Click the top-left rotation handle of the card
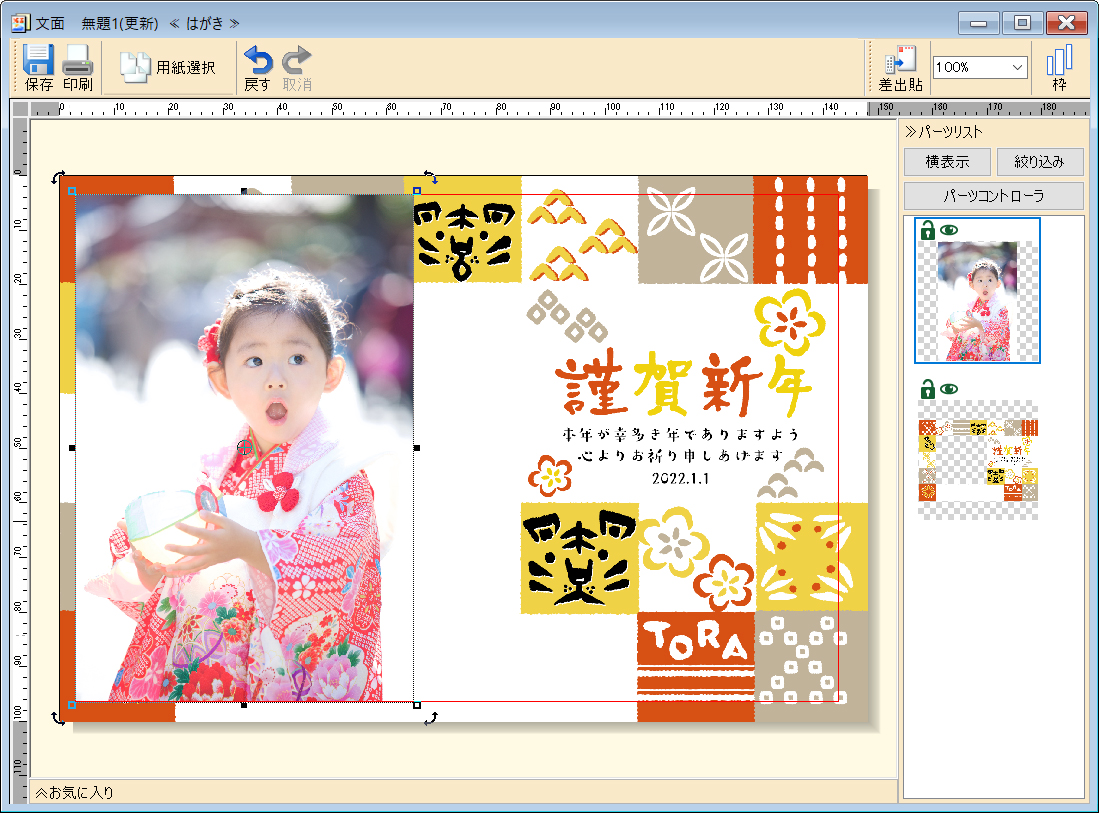 point(58,177)
